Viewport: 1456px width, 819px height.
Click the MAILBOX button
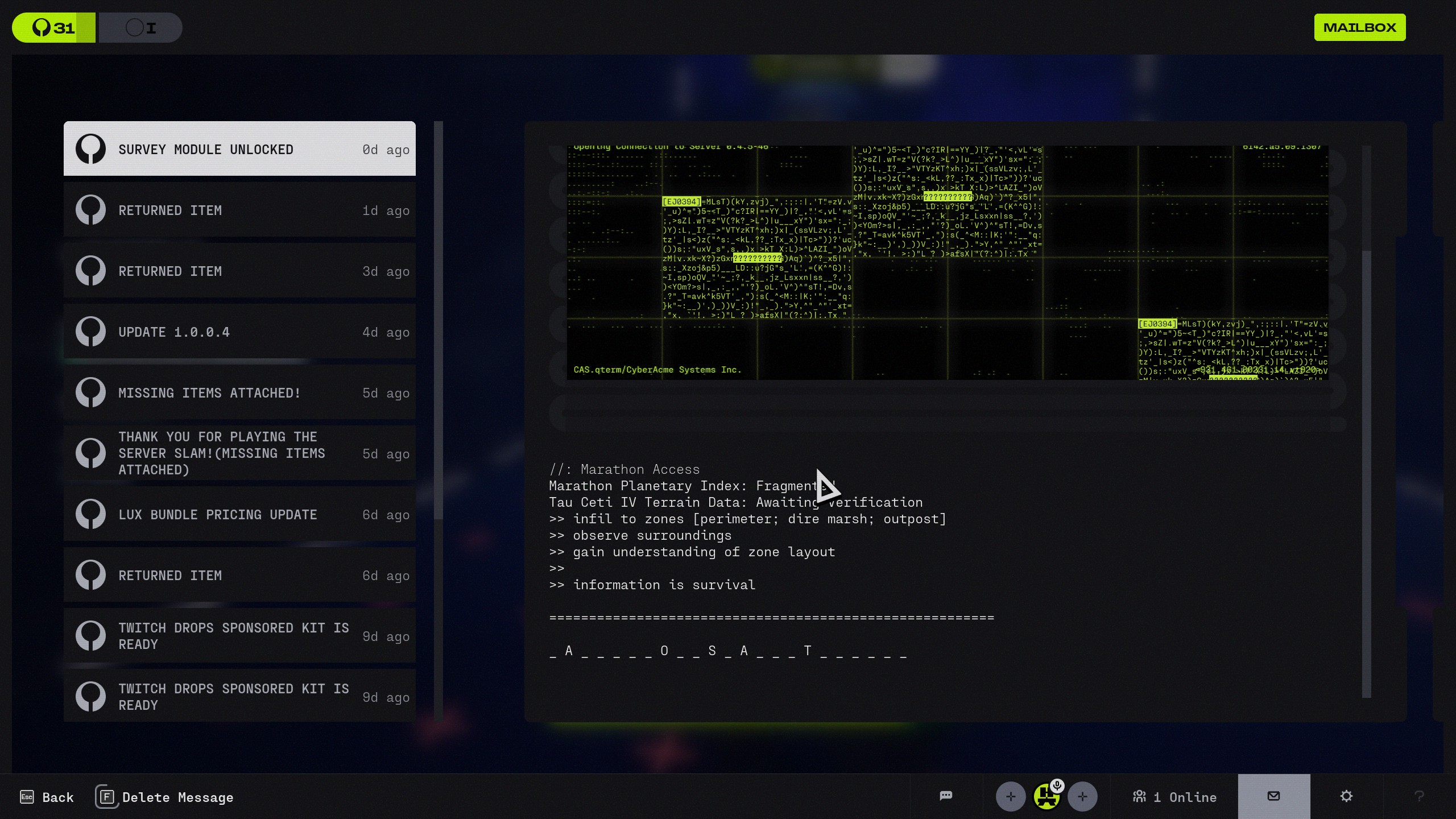pyautogui.click(x=1359, y=27)
